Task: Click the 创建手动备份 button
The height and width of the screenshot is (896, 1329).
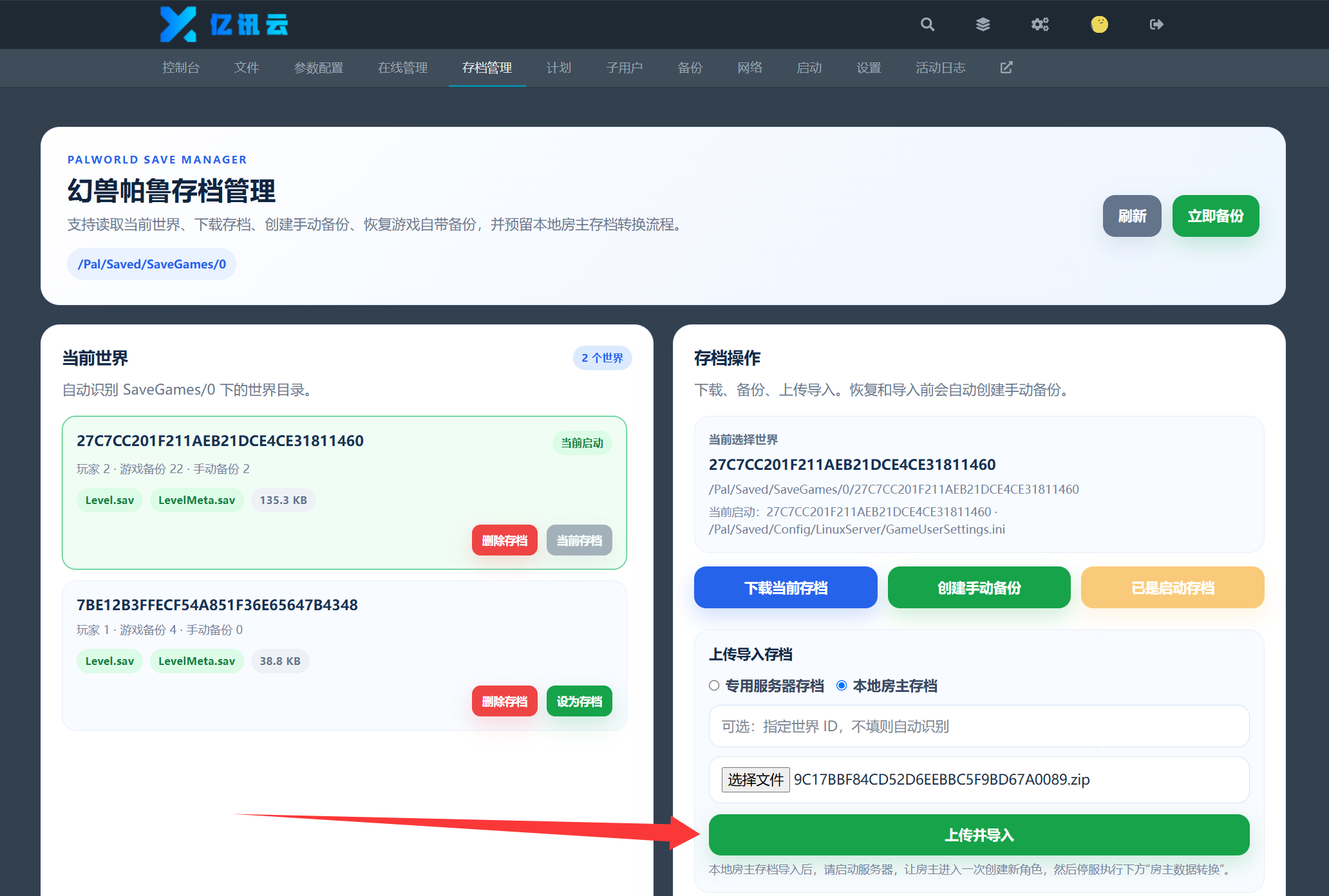Action: coord(979,587)
